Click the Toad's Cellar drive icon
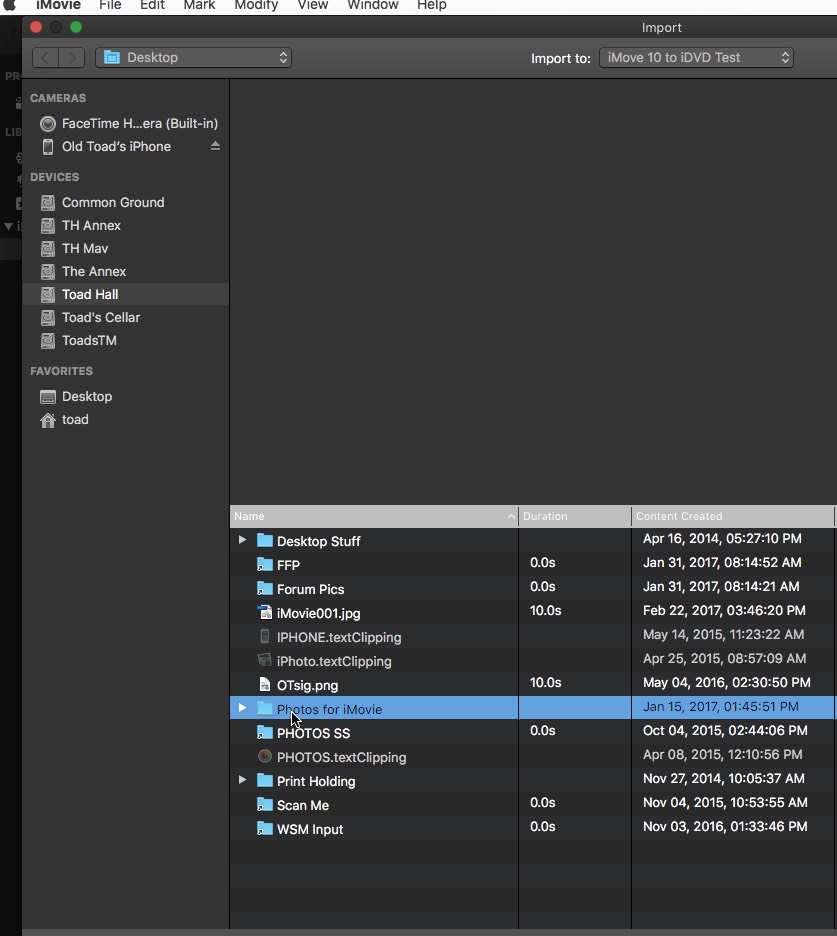837x936 pixels. pos(48,318)
